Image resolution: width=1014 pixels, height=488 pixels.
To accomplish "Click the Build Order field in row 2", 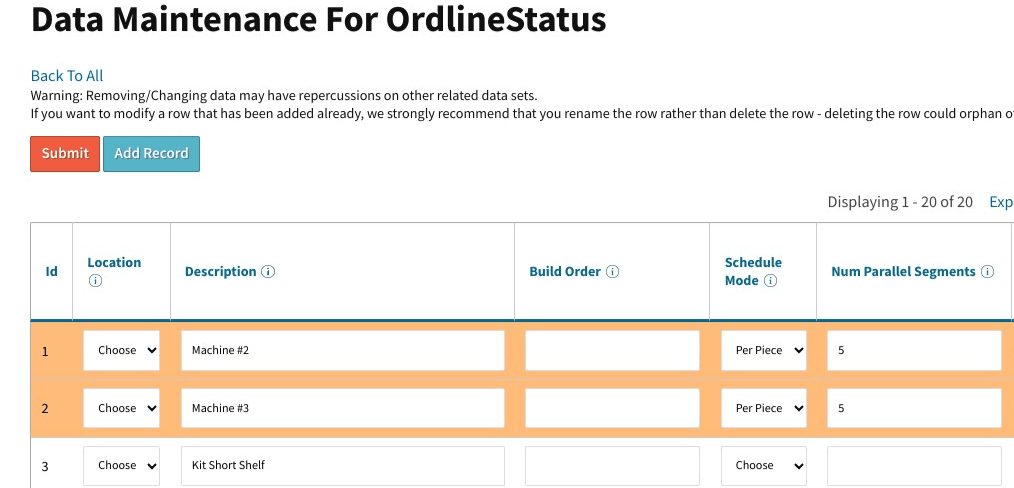I will 612,408.
